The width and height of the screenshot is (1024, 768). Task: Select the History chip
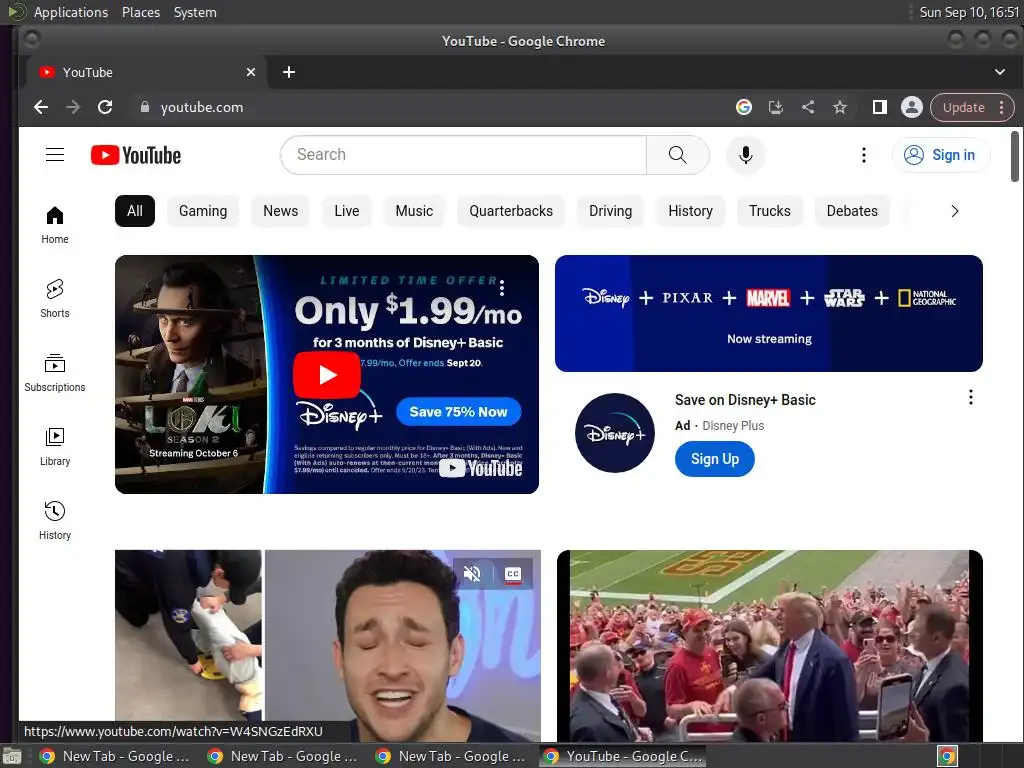point(690,211)
